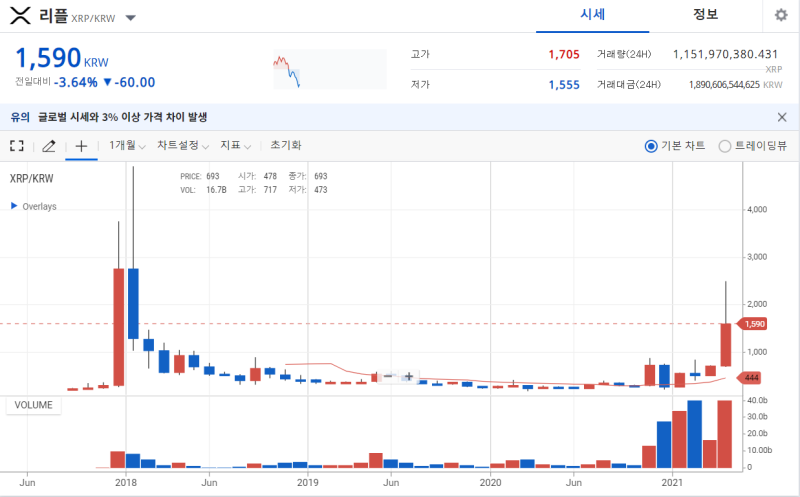This screenshot has height=497, width=800.
Task: Click the XRP/KRW chart title label
Action: coord(32,179)
